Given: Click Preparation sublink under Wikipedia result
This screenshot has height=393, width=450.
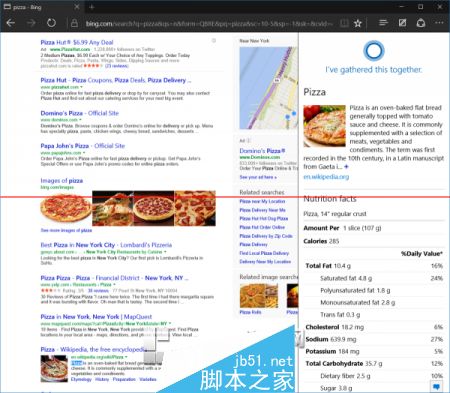Looking at the screenshot, I should [124, 379].
